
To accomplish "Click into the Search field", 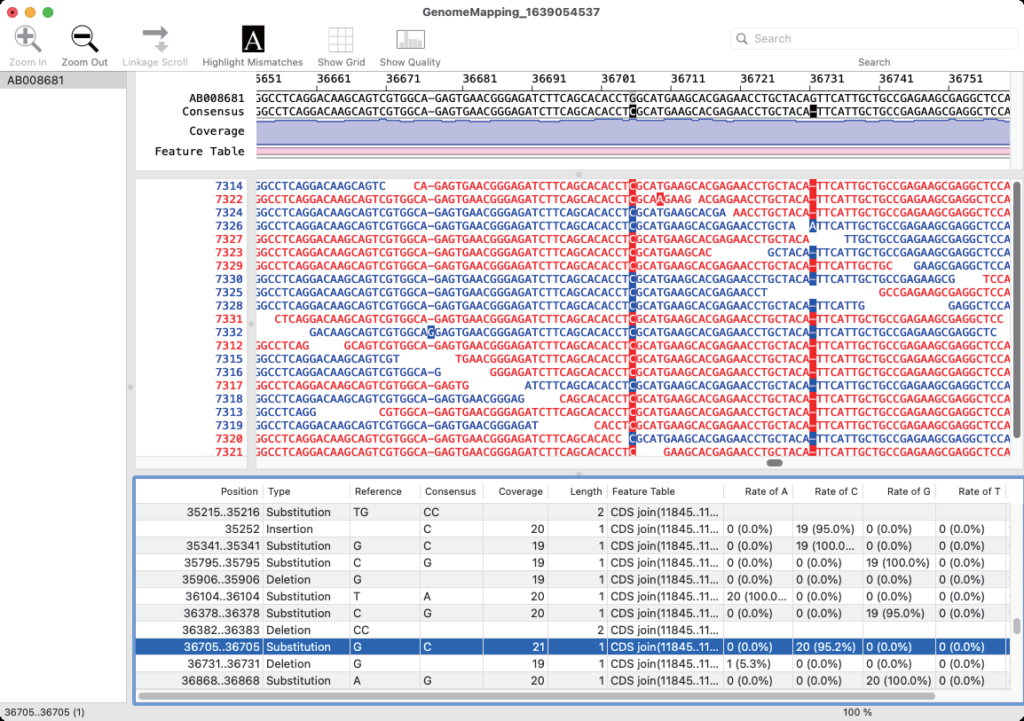I will pos(874,39).
